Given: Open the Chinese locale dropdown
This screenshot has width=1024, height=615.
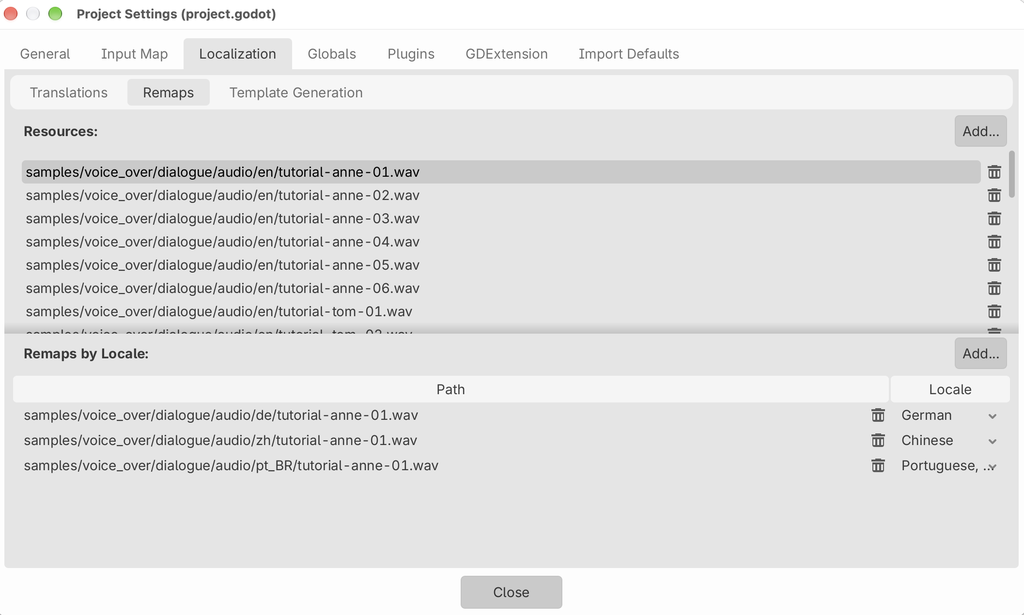Looking at the screenshot, I should pos(949,441).
